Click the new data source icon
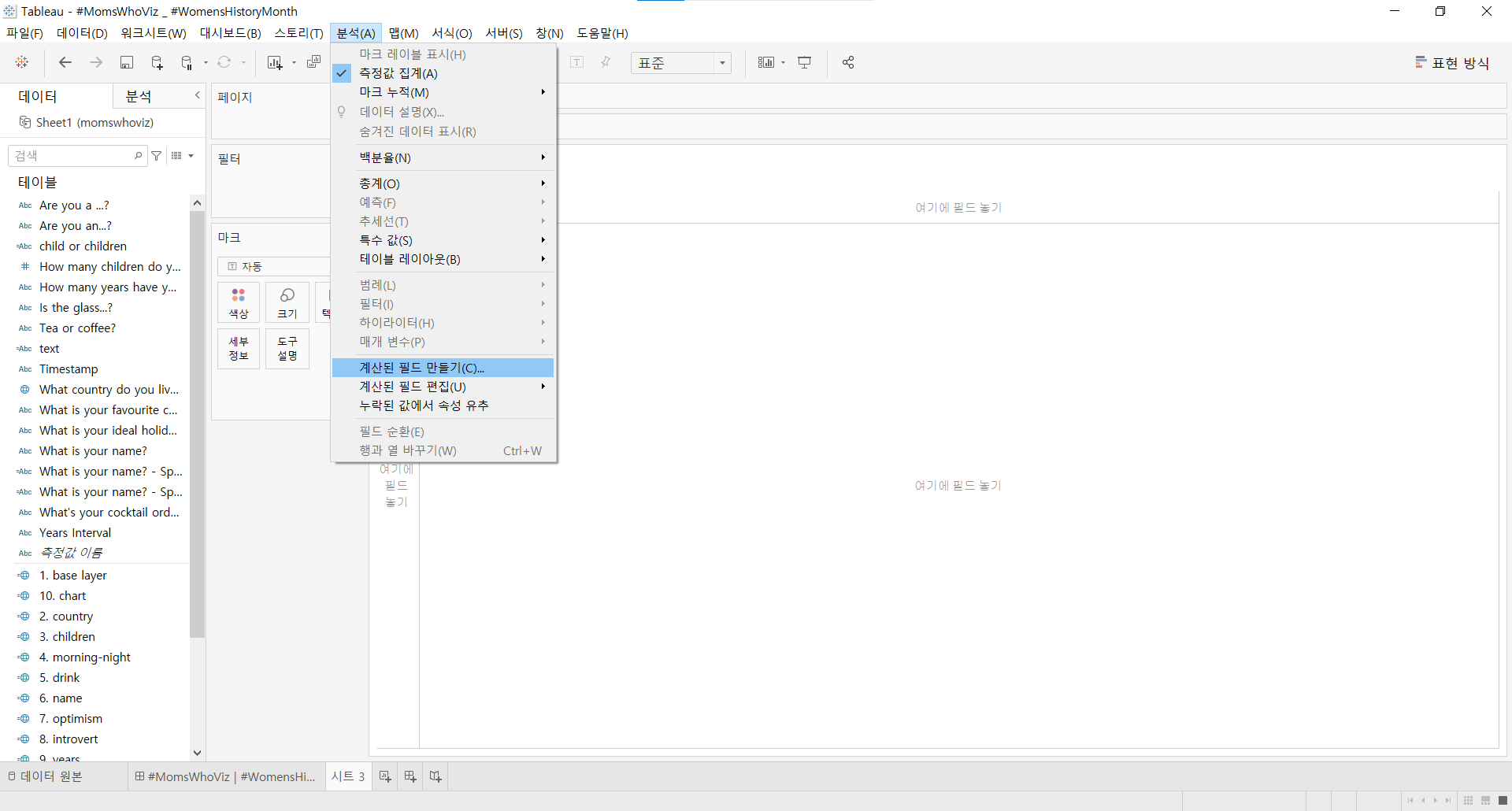Screen dimensions: 1512x811 [157, 62]
